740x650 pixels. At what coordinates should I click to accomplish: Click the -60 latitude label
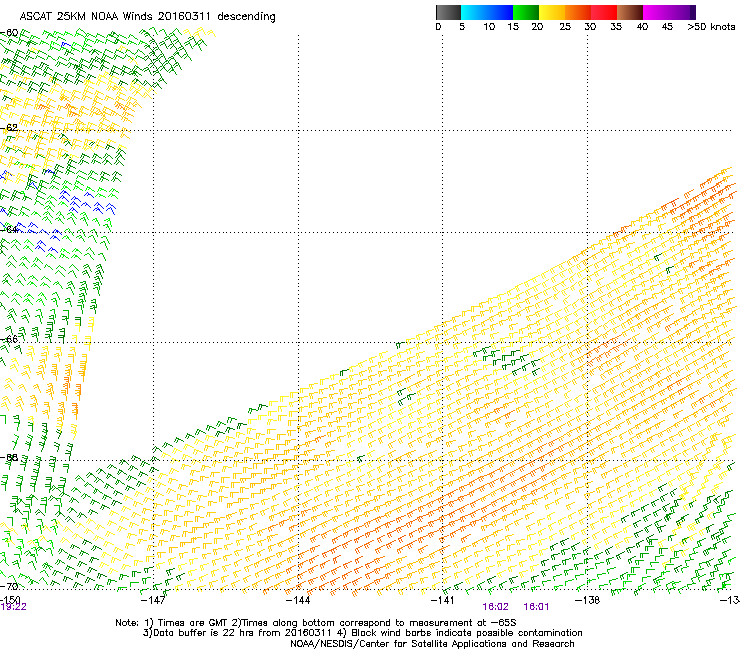pos(9,33)
